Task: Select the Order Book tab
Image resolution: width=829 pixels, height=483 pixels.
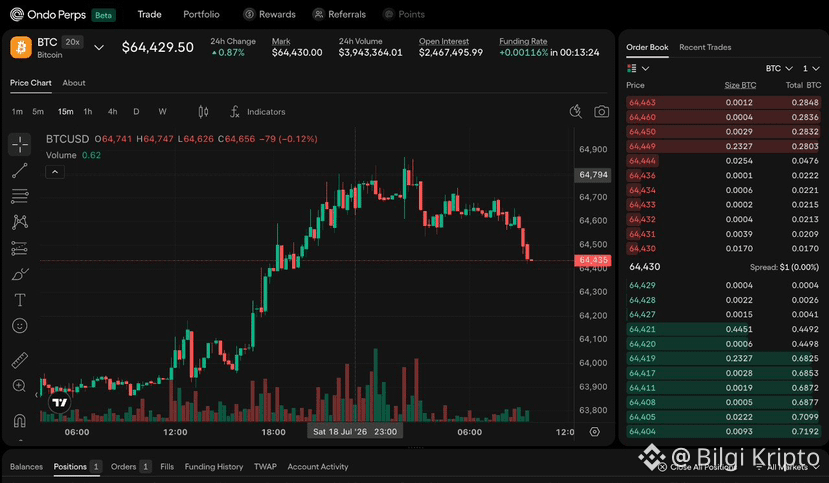Action: point(647,47)
